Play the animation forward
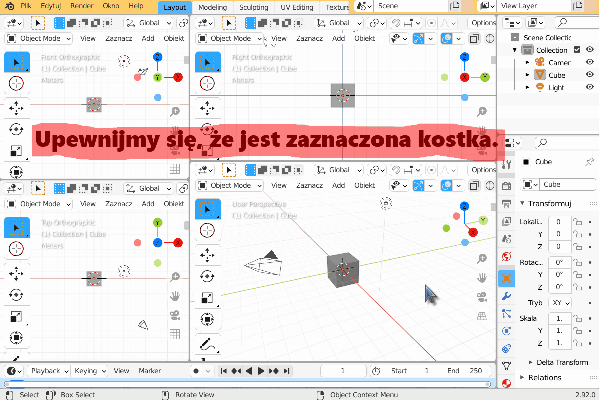 (x=261, y=371)
